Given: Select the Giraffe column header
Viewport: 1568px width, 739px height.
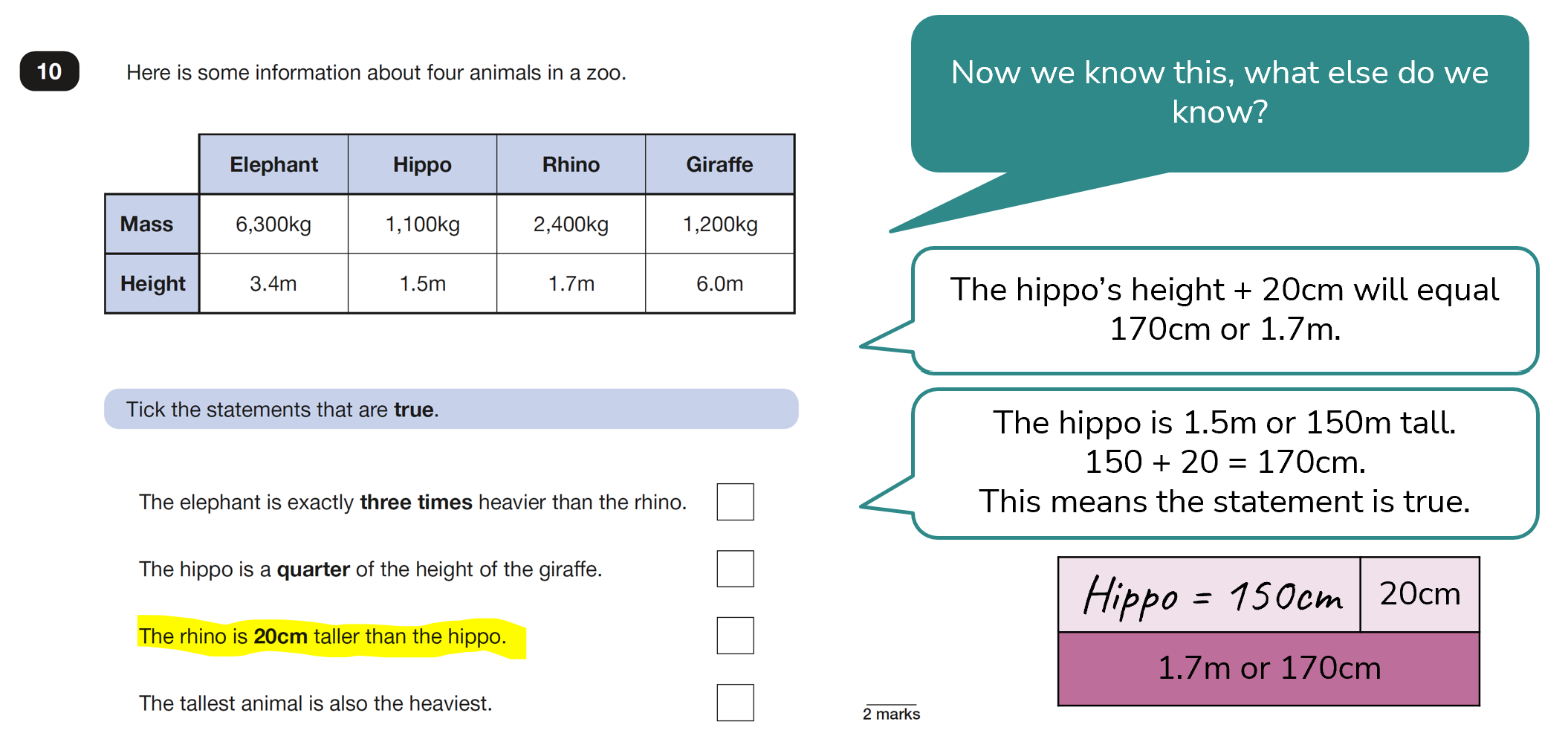Looking at the screenshot, I should click(719, 164).
